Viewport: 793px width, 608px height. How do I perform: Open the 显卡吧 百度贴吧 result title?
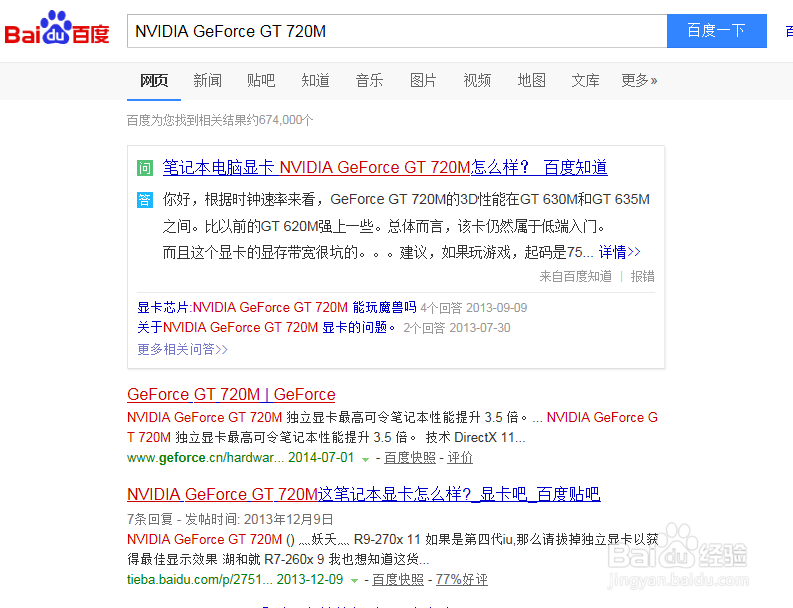coord(364,494)
